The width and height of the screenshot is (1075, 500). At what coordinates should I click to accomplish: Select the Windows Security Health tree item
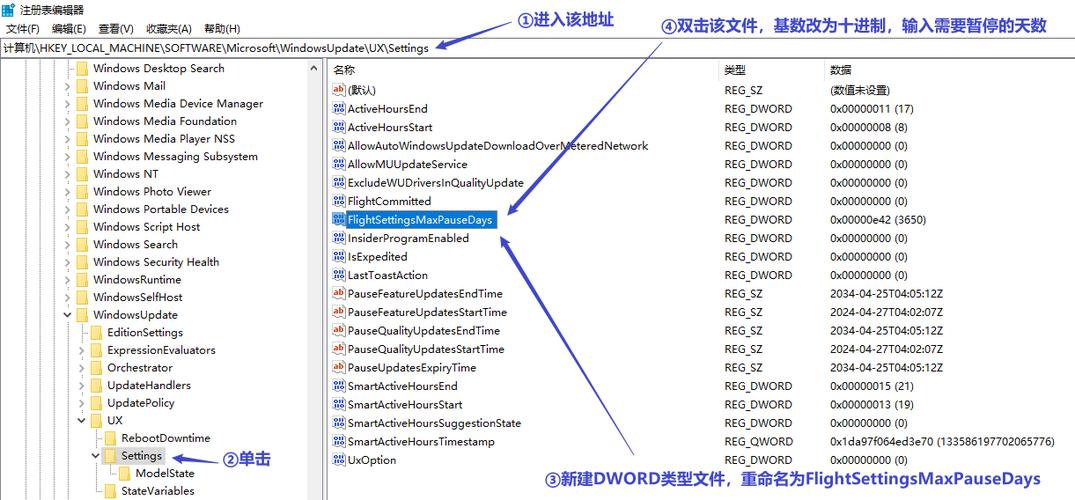156,262
